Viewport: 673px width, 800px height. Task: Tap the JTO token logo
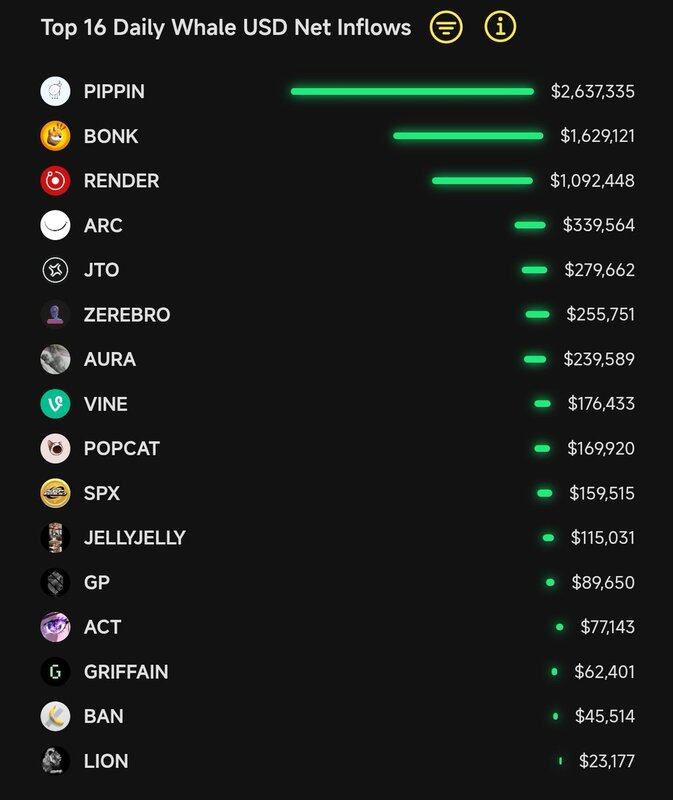tap(55, 270)
